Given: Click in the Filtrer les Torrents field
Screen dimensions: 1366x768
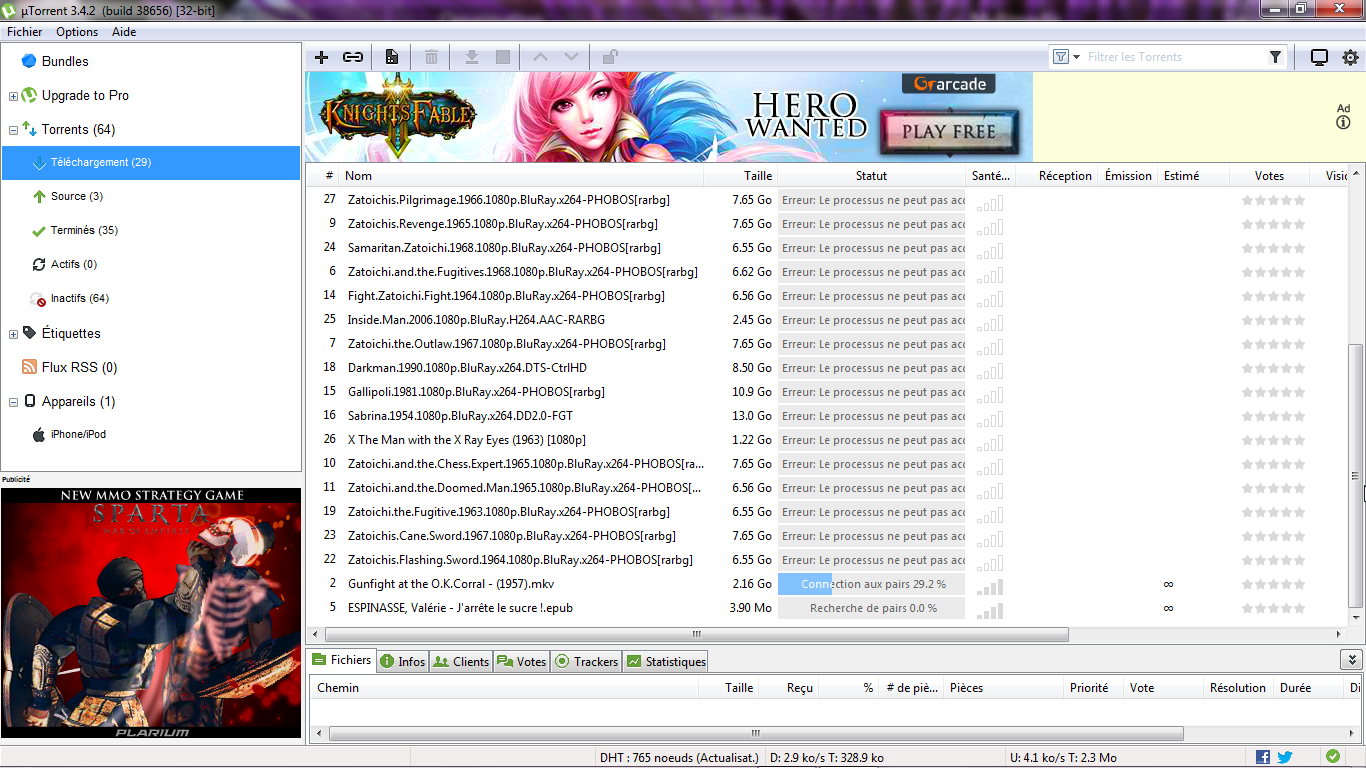Looking at the screenshot, I should point(1175,57).
